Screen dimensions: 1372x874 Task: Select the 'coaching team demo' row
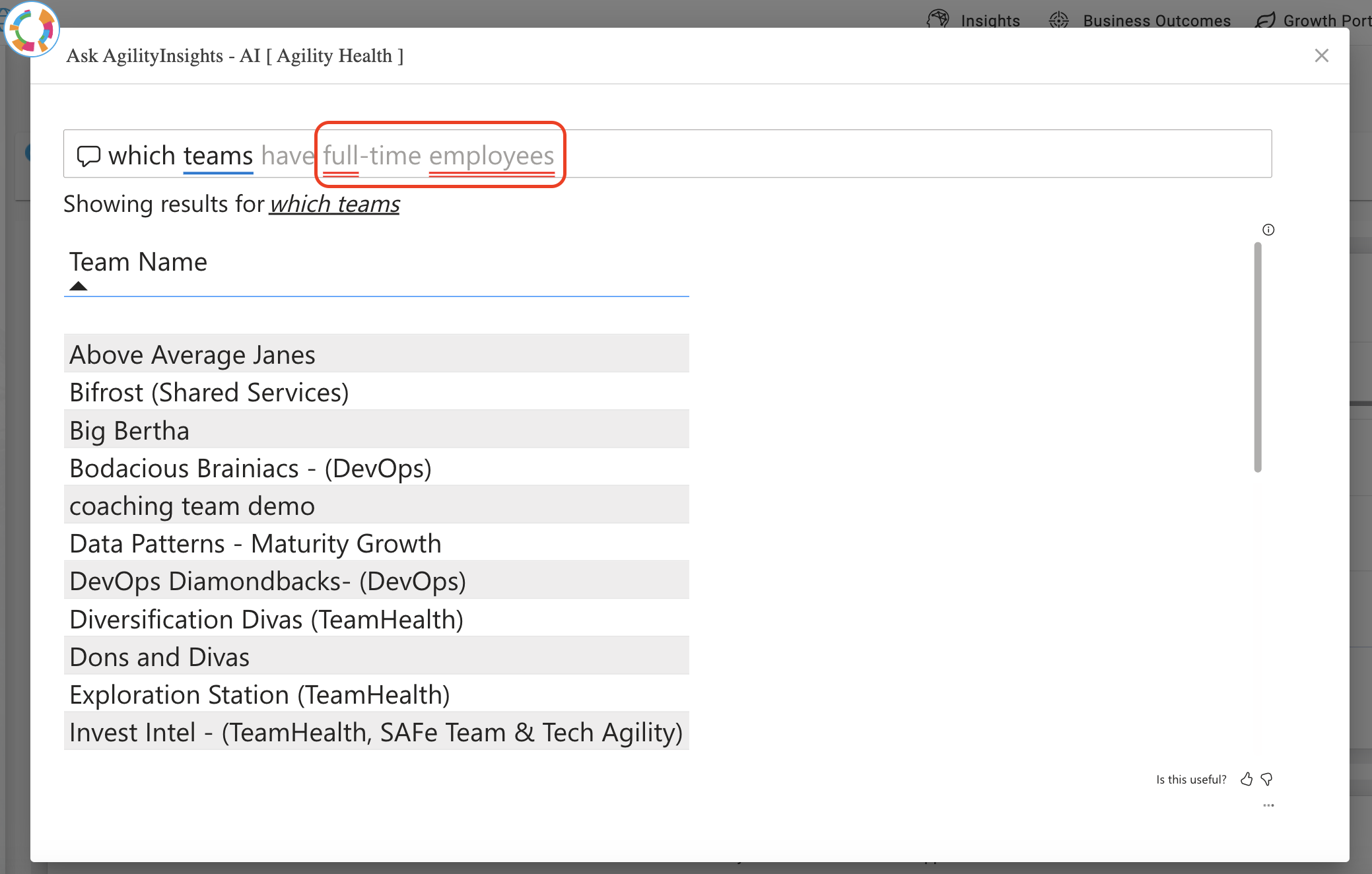[x=376, y=504]
